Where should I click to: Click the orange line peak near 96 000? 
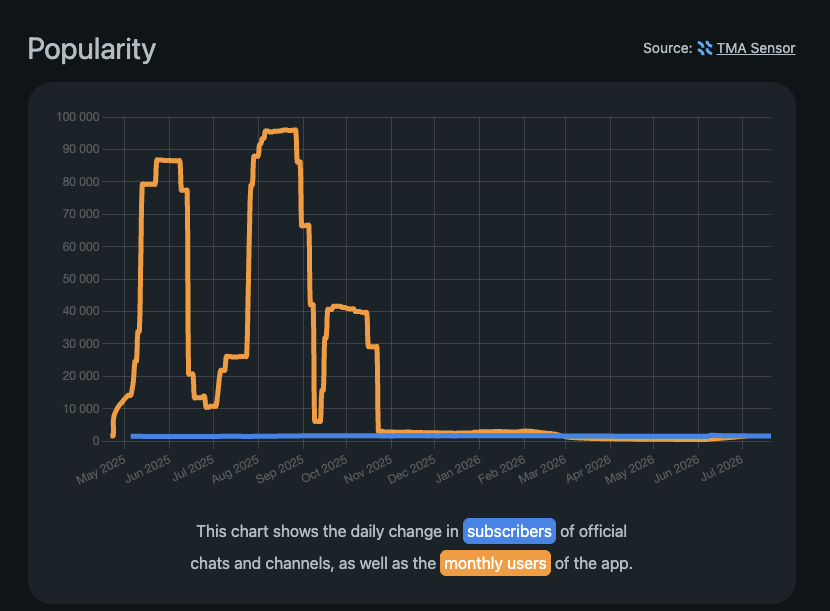pos(286,130)
